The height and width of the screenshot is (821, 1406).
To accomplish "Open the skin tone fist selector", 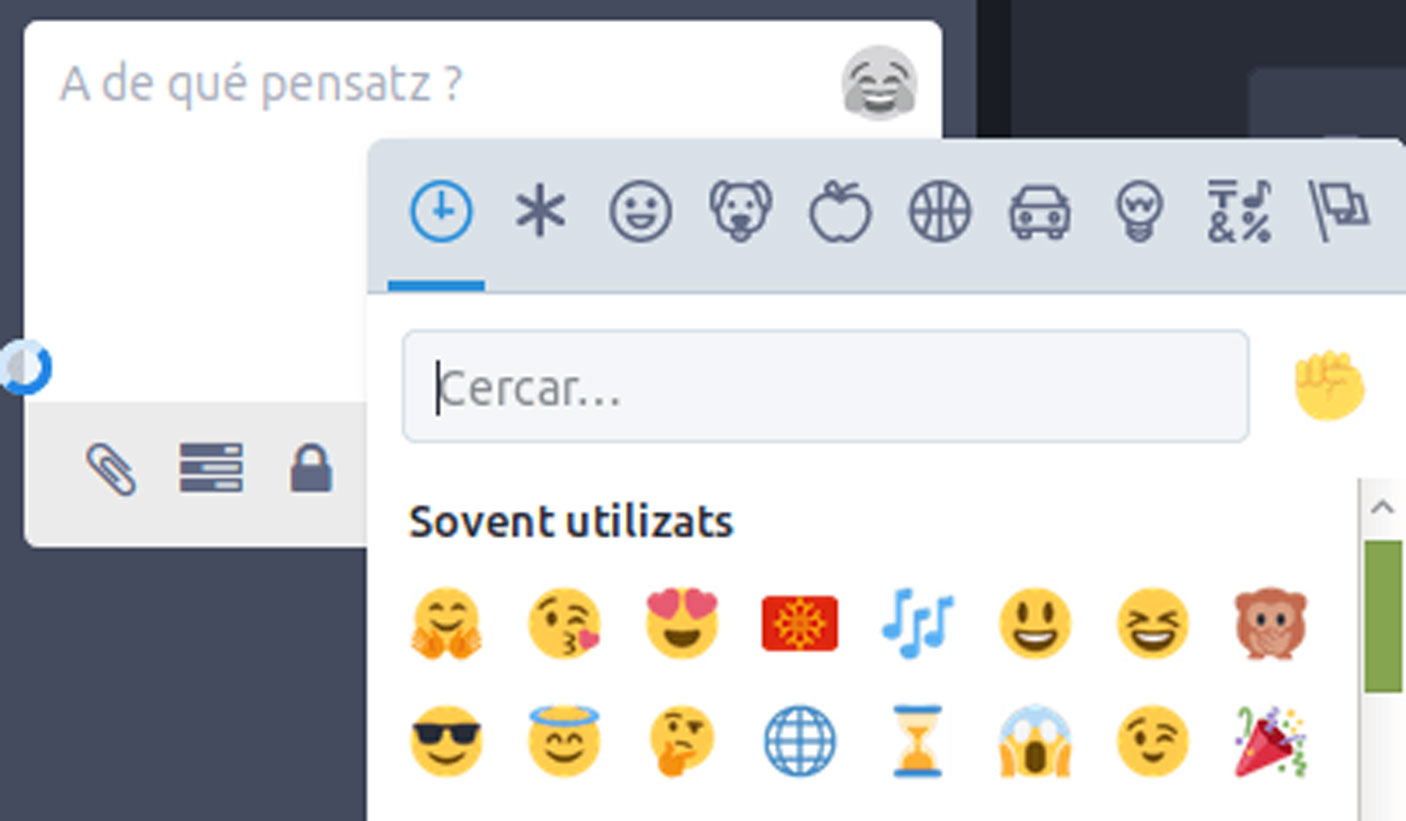I will pos(1329,386).
